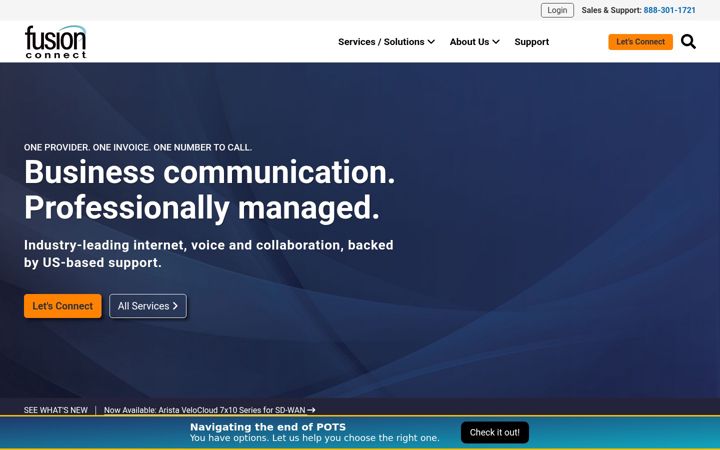Open the Support page
The image size is (720, 450).
[x=531, y=42]
